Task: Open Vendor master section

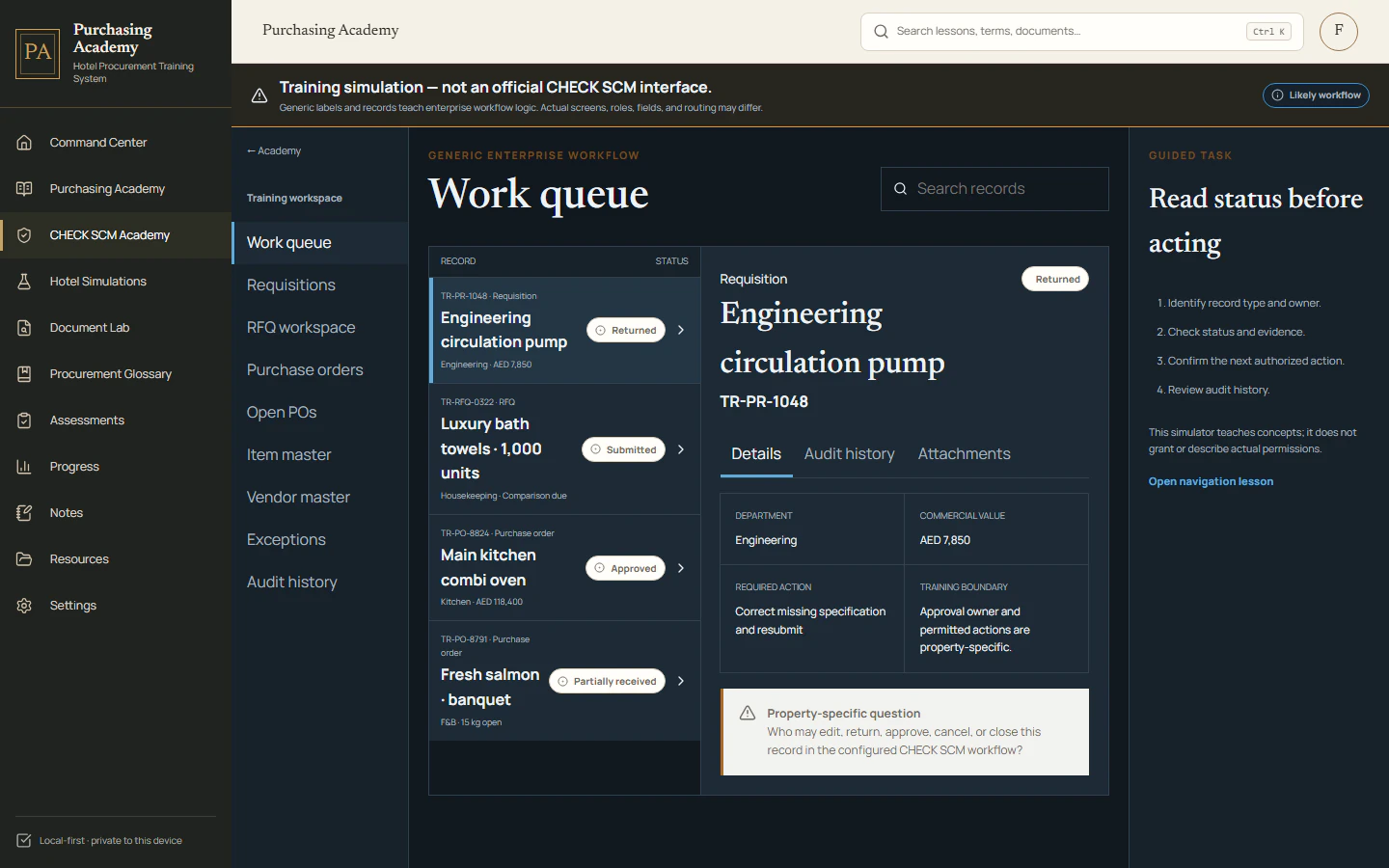Action: pos(320,498)
